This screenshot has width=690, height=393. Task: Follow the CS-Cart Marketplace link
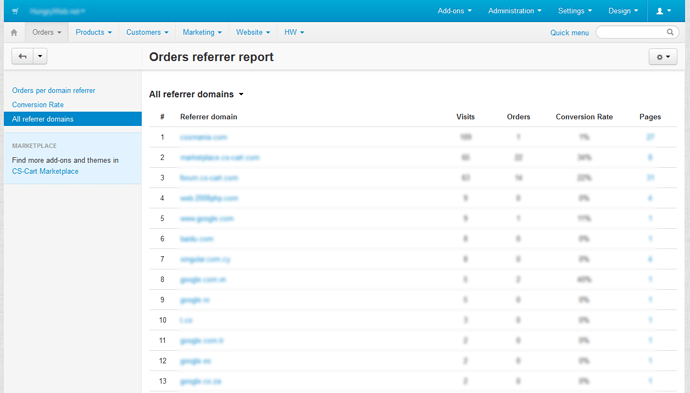45,171
